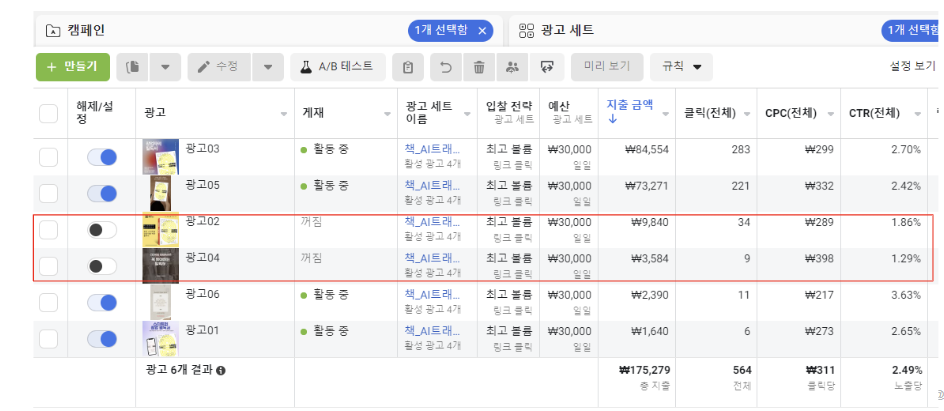Click the undo arrow icon
The height and width of the screenshot is (411, 944).
click(x=446, y=67)
